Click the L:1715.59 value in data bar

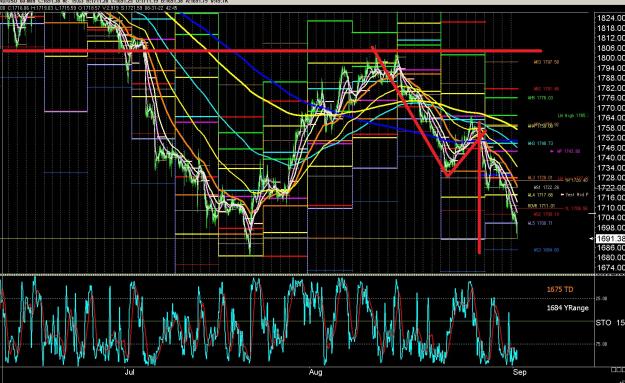tap(67, 8)
